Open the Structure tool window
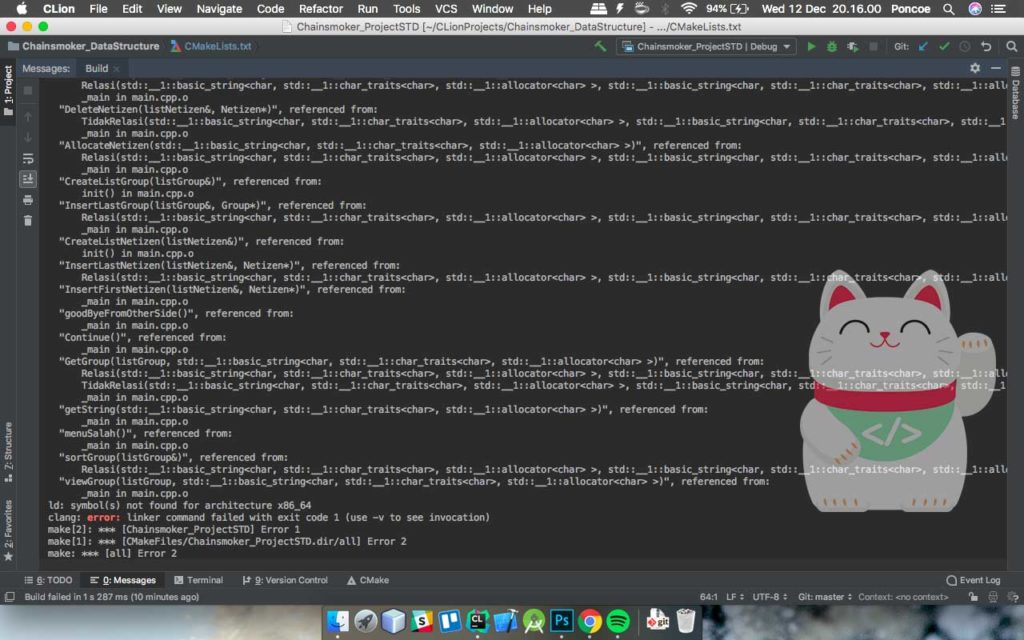The image size is (1024, 640). [x=8, y=452]
